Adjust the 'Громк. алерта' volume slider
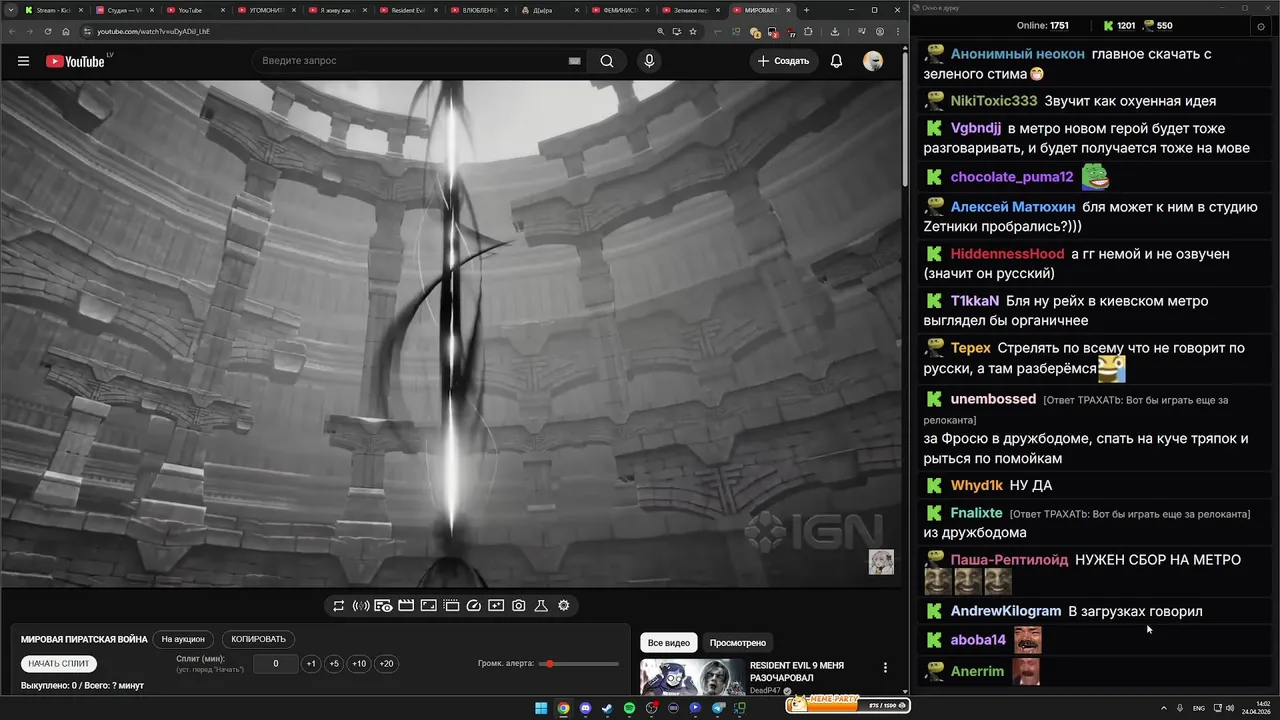The width and height of the screenshot is (1280, 720). 580,664
